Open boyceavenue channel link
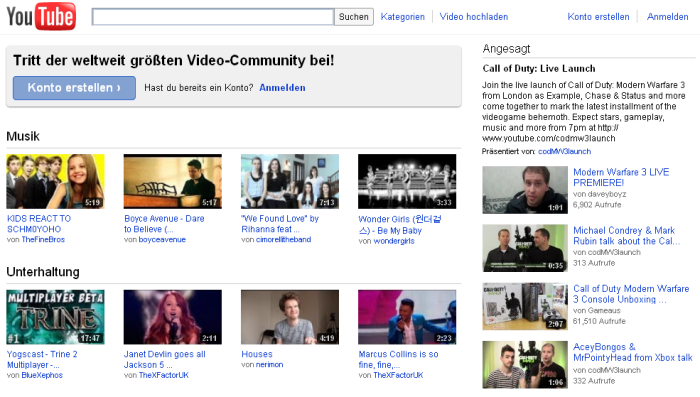 [x=162, y=240]
